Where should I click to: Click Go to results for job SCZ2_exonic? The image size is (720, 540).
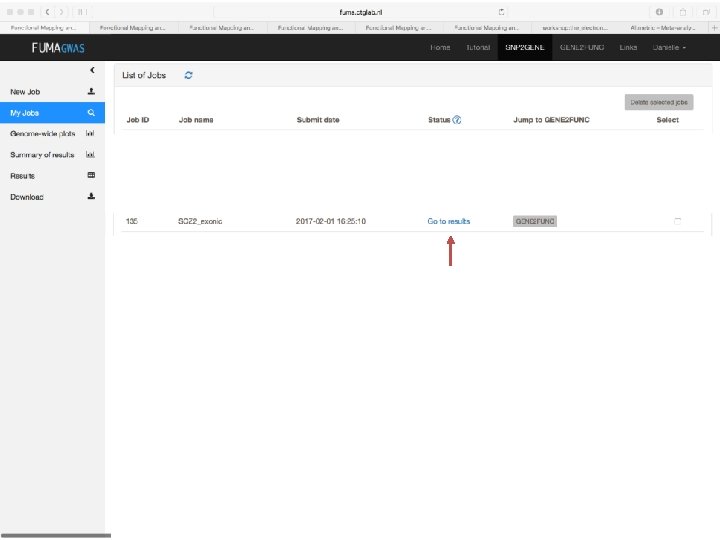tap(449, 221)
